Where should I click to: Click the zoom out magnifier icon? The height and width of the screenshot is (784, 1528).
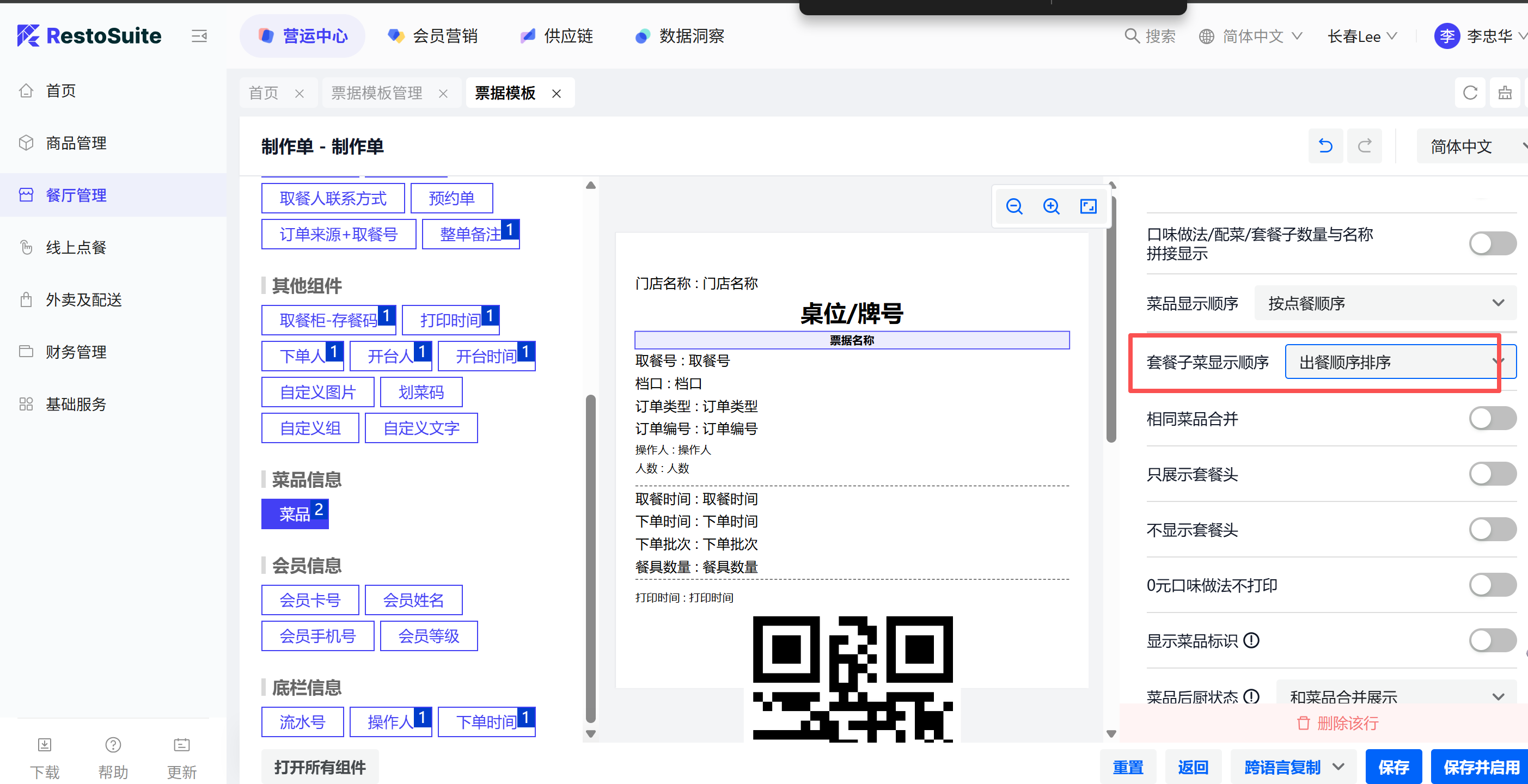pos(1014,206)
